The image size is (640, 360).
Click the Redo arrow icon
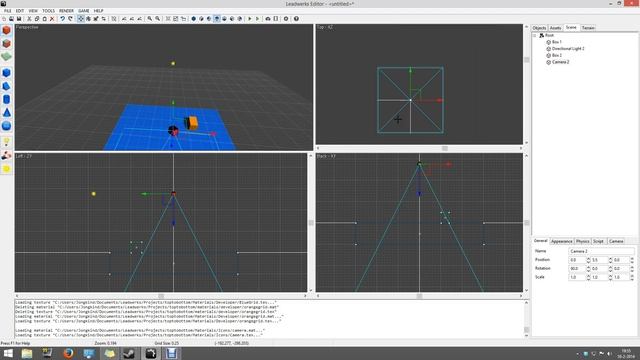tap(70, 19)
